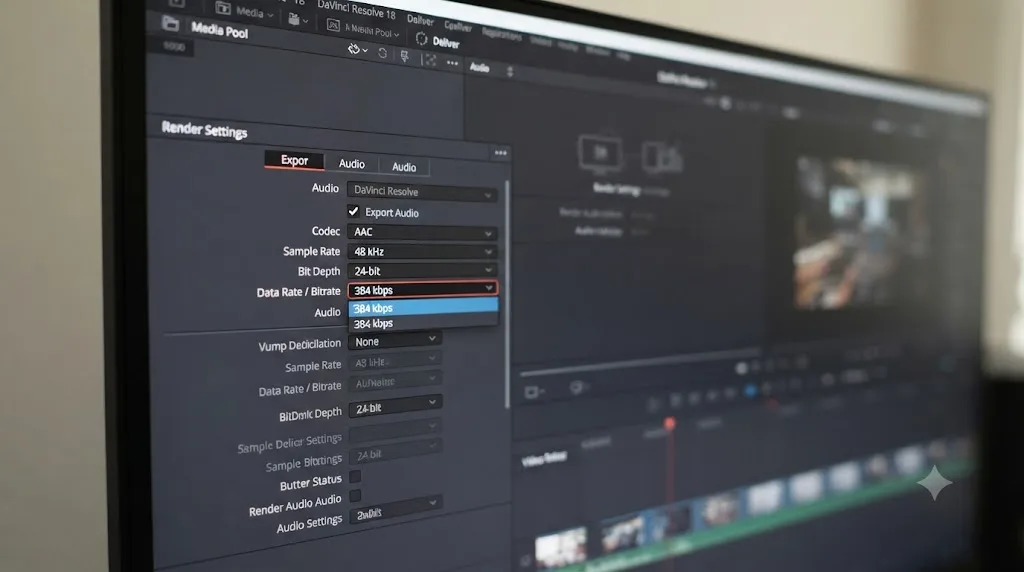Toggle the Export Audio checkbox
1024x572 pixels.
click(353, 211)
